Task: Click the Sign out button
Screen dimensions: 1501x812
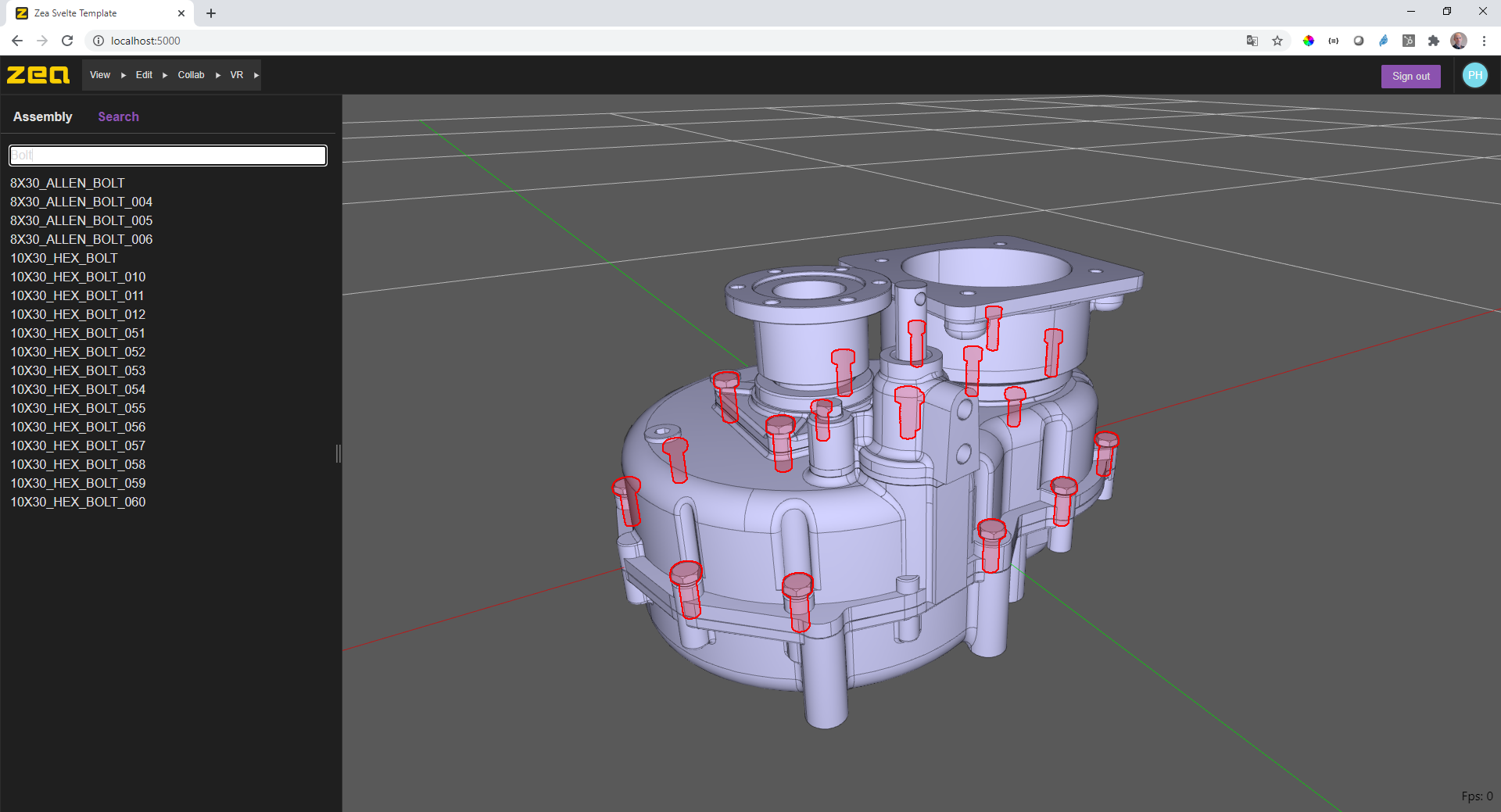Action: (x=1410, y=76)
